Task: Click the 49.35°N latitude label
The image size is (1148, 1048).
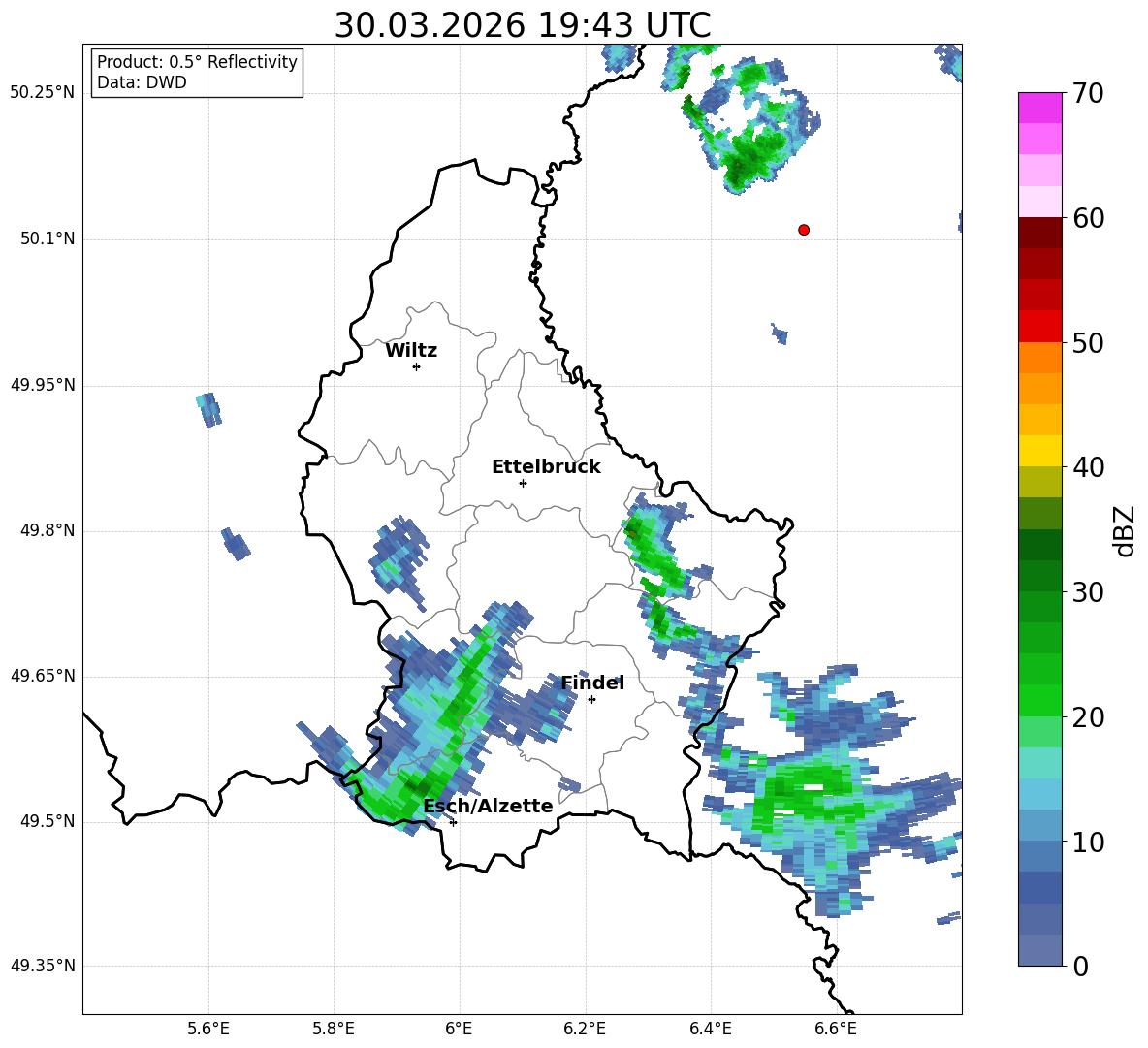Action: pos(42,966)
